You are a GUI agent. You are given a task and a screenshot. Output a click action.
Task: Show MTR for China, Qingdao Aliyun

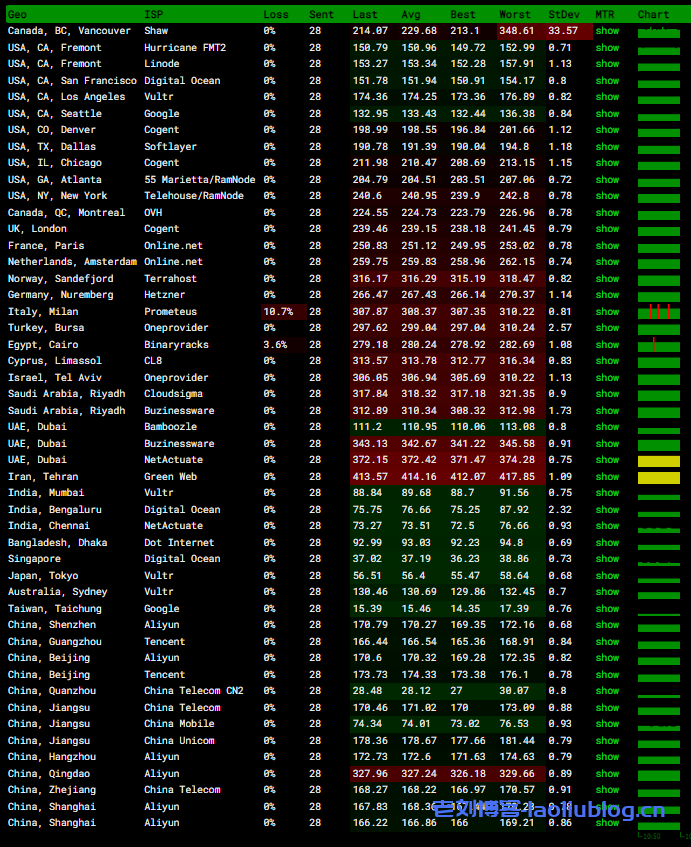pyautogui.click(x=607, y=774)
